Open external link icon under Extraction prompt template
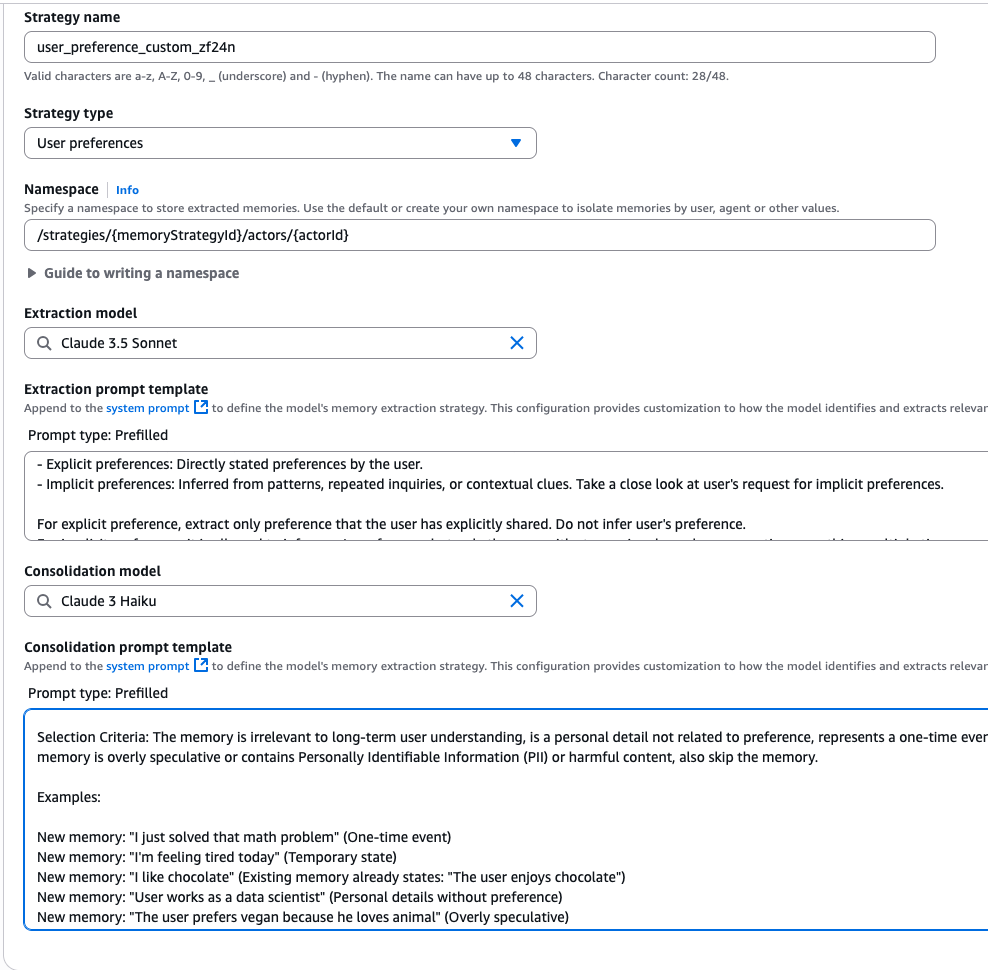The image size is (988, 970). coord(201,408)
